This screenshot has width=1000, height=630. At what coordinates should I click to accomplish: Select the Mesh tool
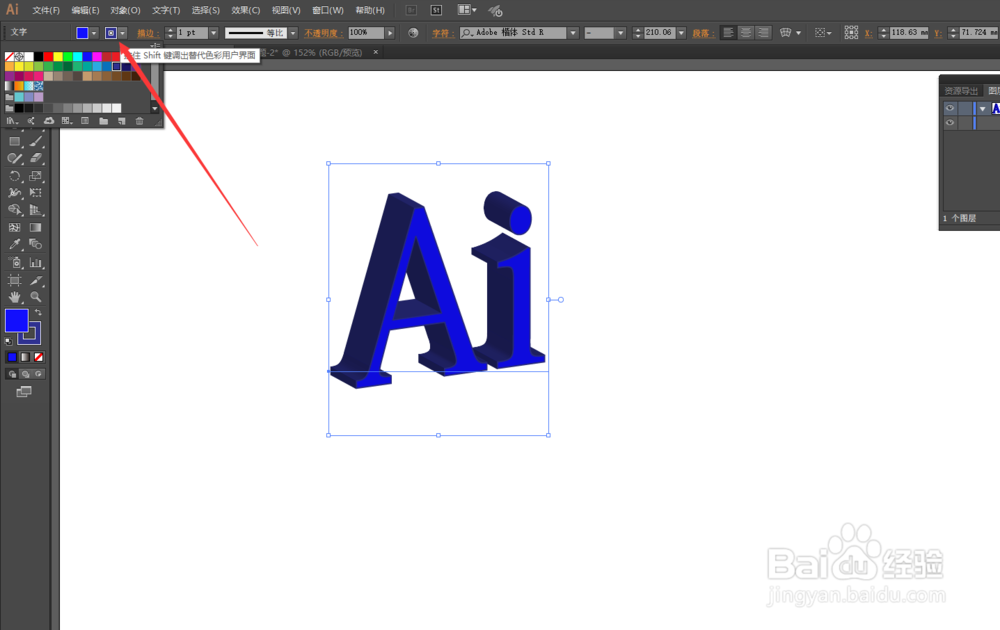click(15, 227)
